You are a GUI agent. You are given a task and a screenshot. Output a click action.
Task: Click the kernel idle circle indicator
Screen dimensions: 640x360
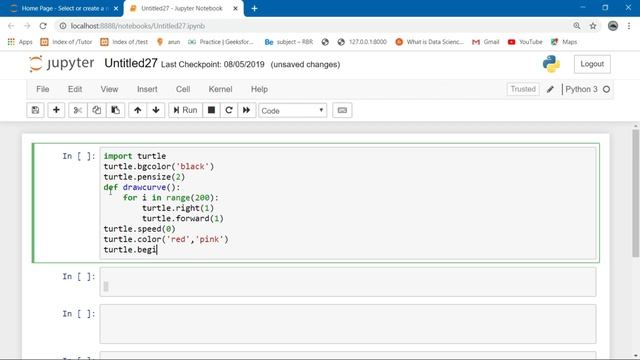607,89
